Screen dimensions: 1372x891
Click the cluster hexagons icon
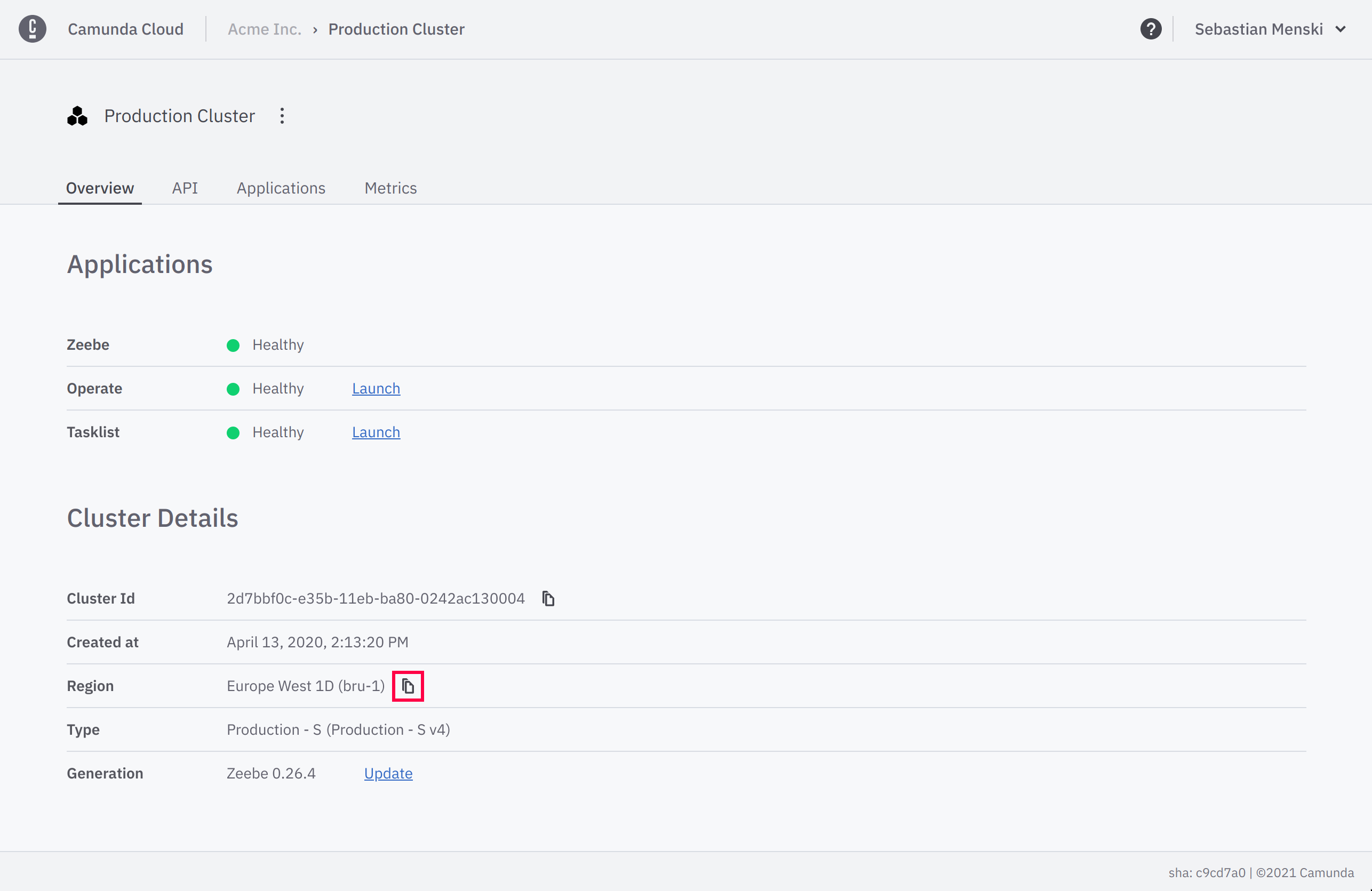coord(77,116)
